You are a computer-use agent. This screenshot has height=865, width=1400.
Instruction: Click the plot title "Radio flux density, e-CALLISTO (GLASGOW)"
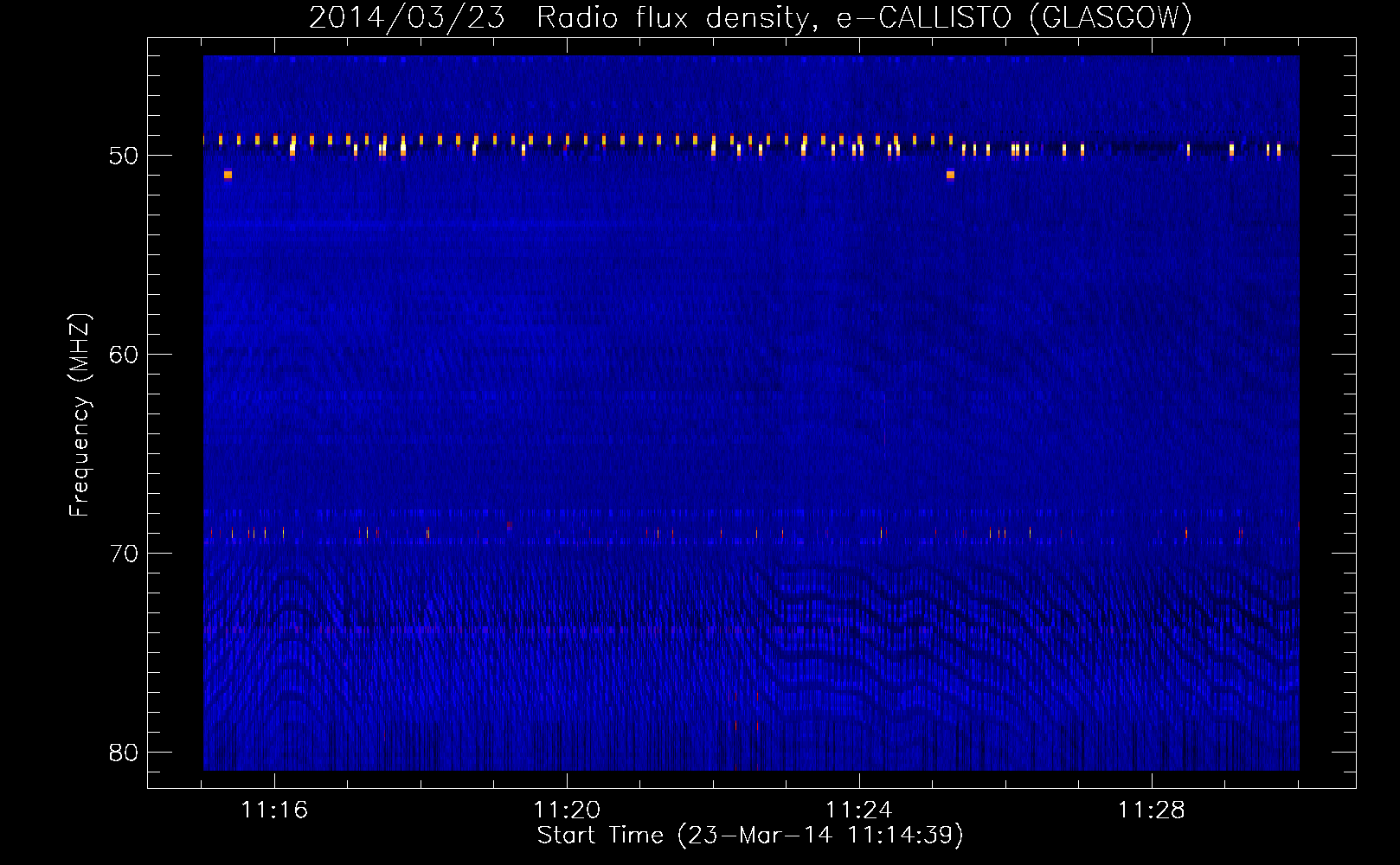pos(864,17)
